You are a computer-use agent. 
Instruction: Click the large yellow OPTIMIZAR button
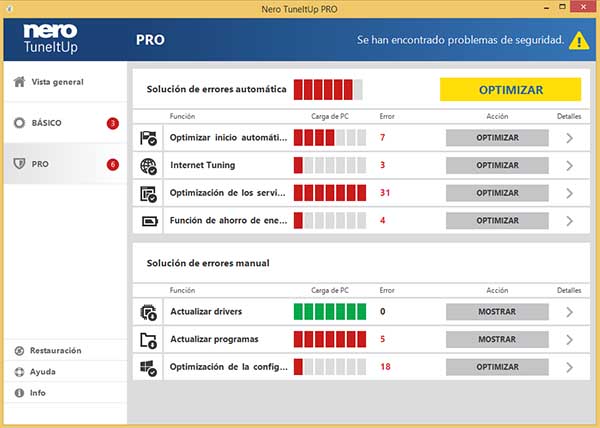pos(510,90)
